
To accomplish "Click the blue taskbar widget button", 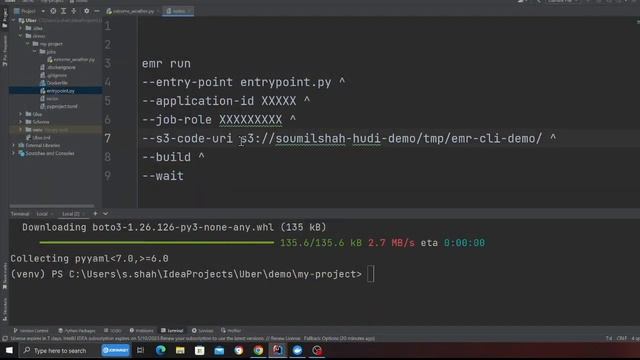I will pos(116,350).
